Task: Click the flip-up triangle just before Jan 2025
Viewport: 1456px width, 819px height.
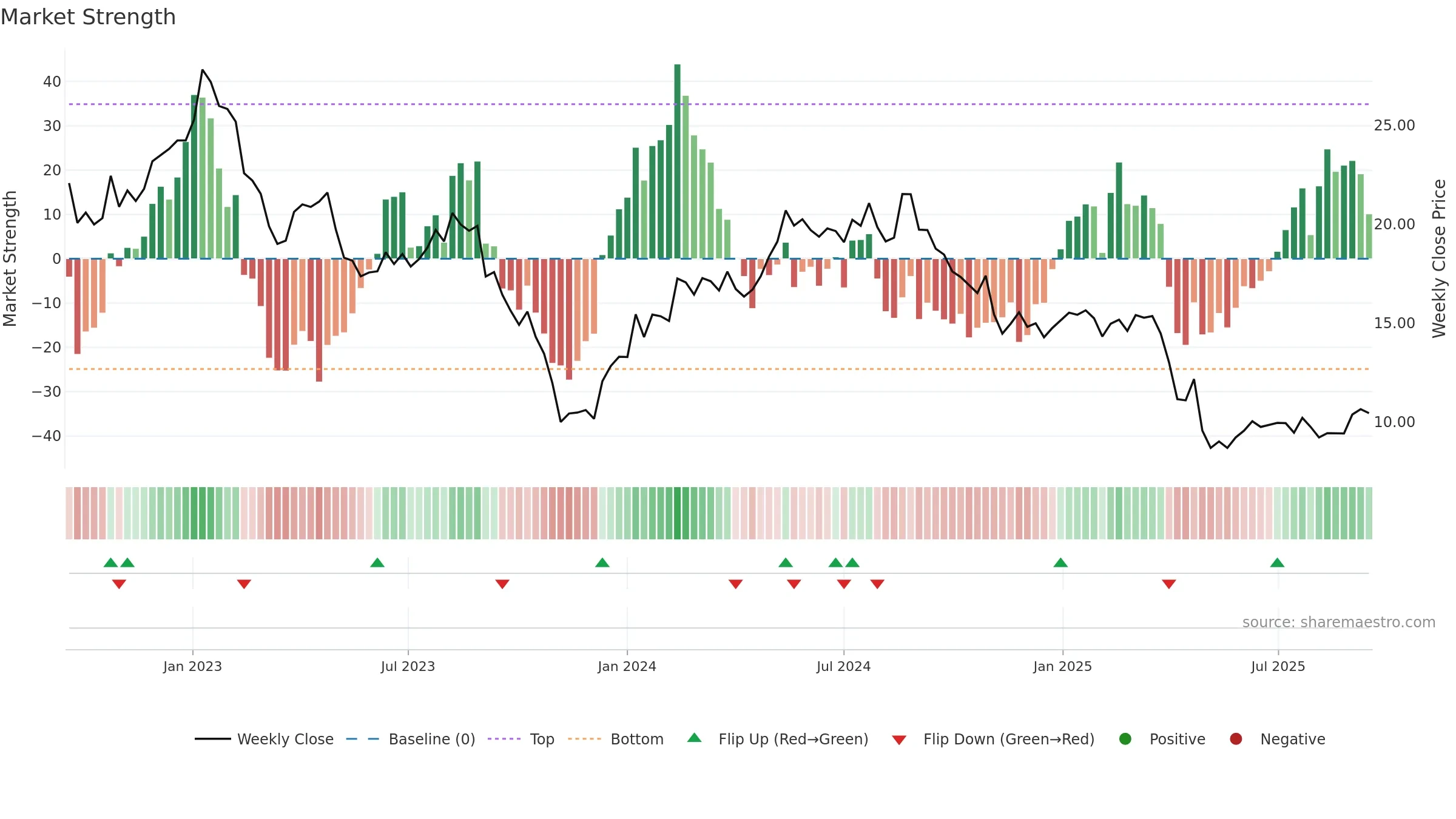Action: tap(1060, 562)
